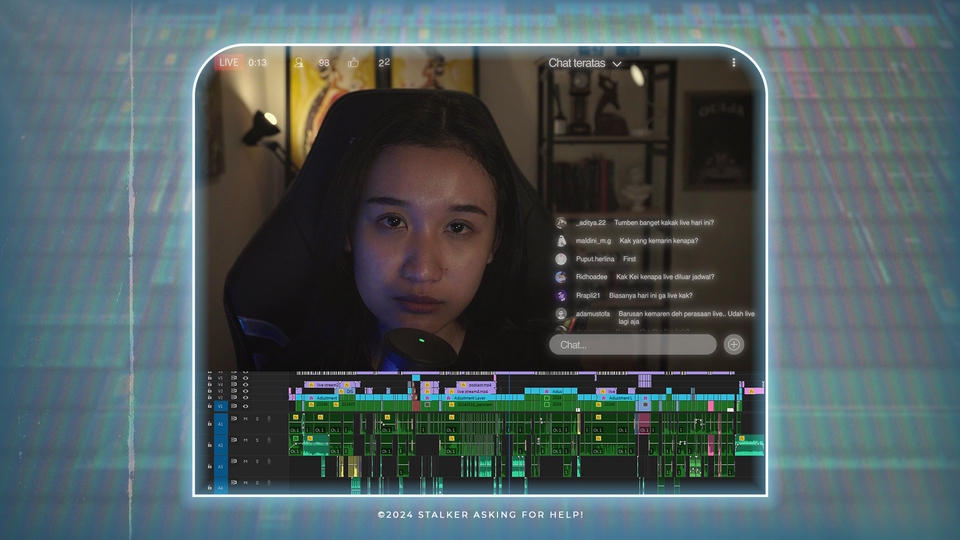
Task: Click voice-over record mic on A2
Action: click(269, 440)
